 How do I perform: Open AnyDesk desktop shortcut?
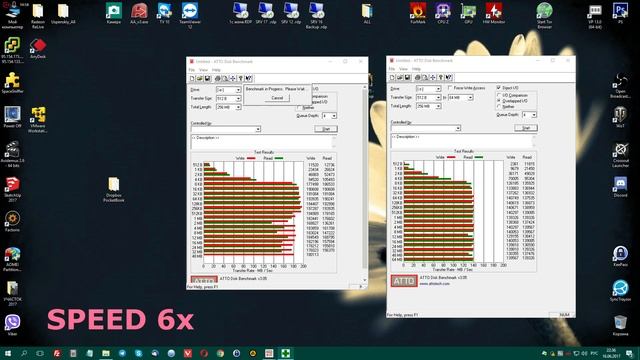(38, 49)
